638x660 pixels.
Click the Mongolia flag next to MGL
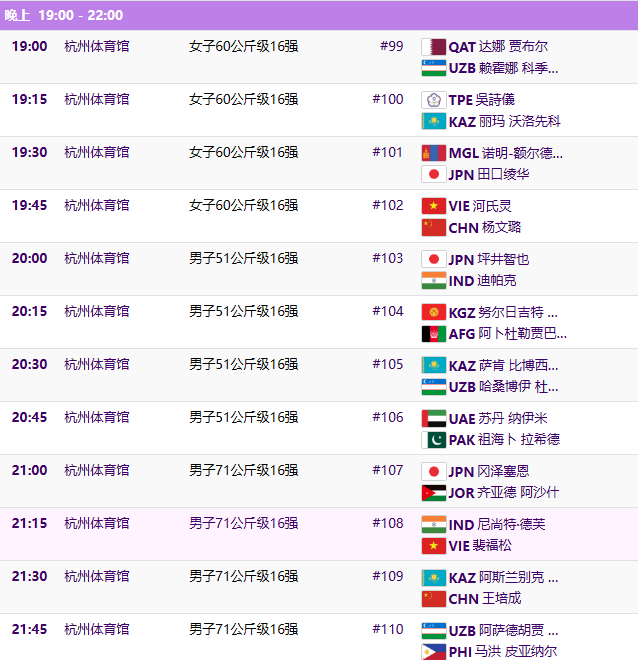(433, 153)
